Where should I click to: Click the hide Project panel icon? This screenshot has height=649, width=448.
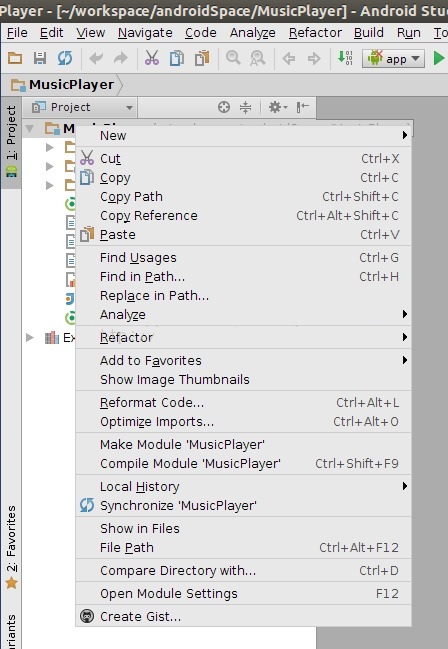point(302,107)
